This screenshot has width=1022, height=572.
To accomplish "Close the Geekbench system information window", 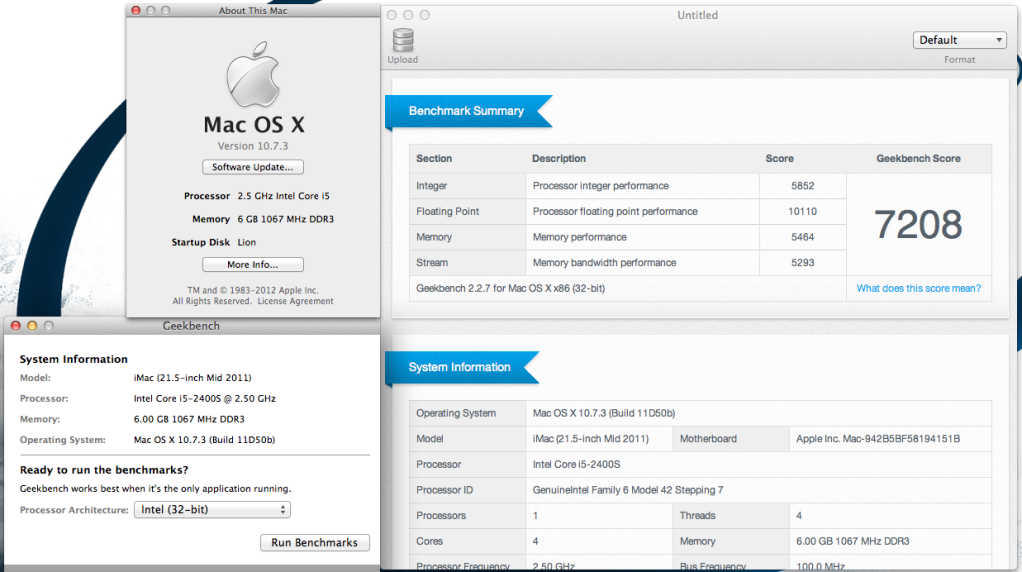I will pyautogui.click(x=16, y=325).
